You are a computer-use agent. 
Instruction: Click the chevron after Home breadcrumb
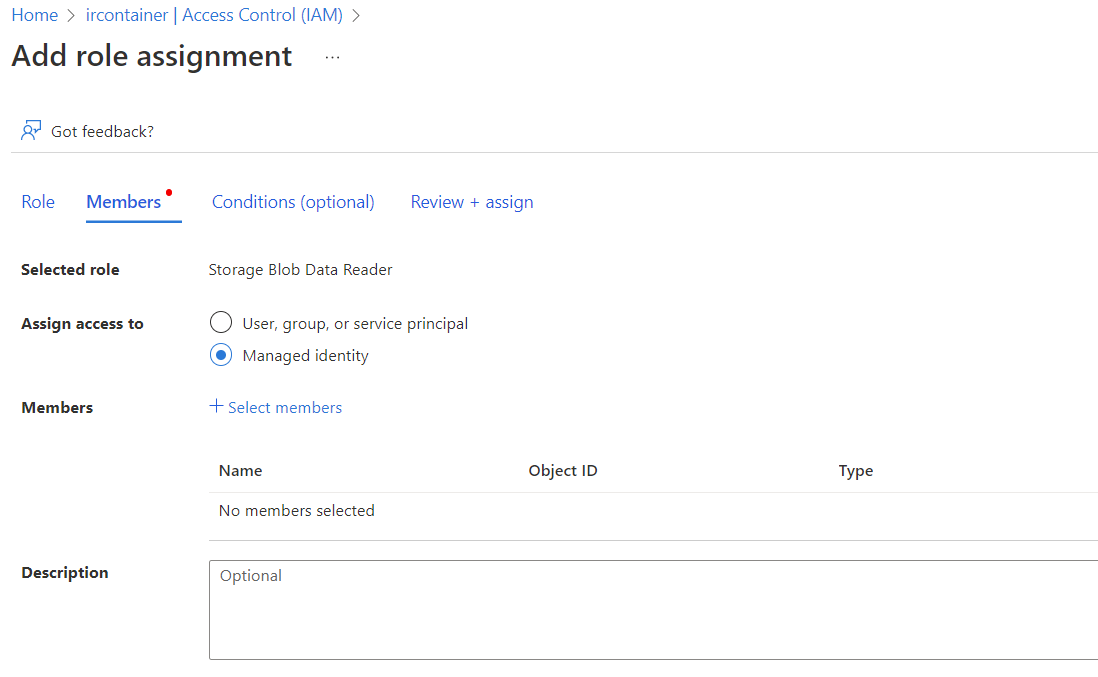(71, 15)
